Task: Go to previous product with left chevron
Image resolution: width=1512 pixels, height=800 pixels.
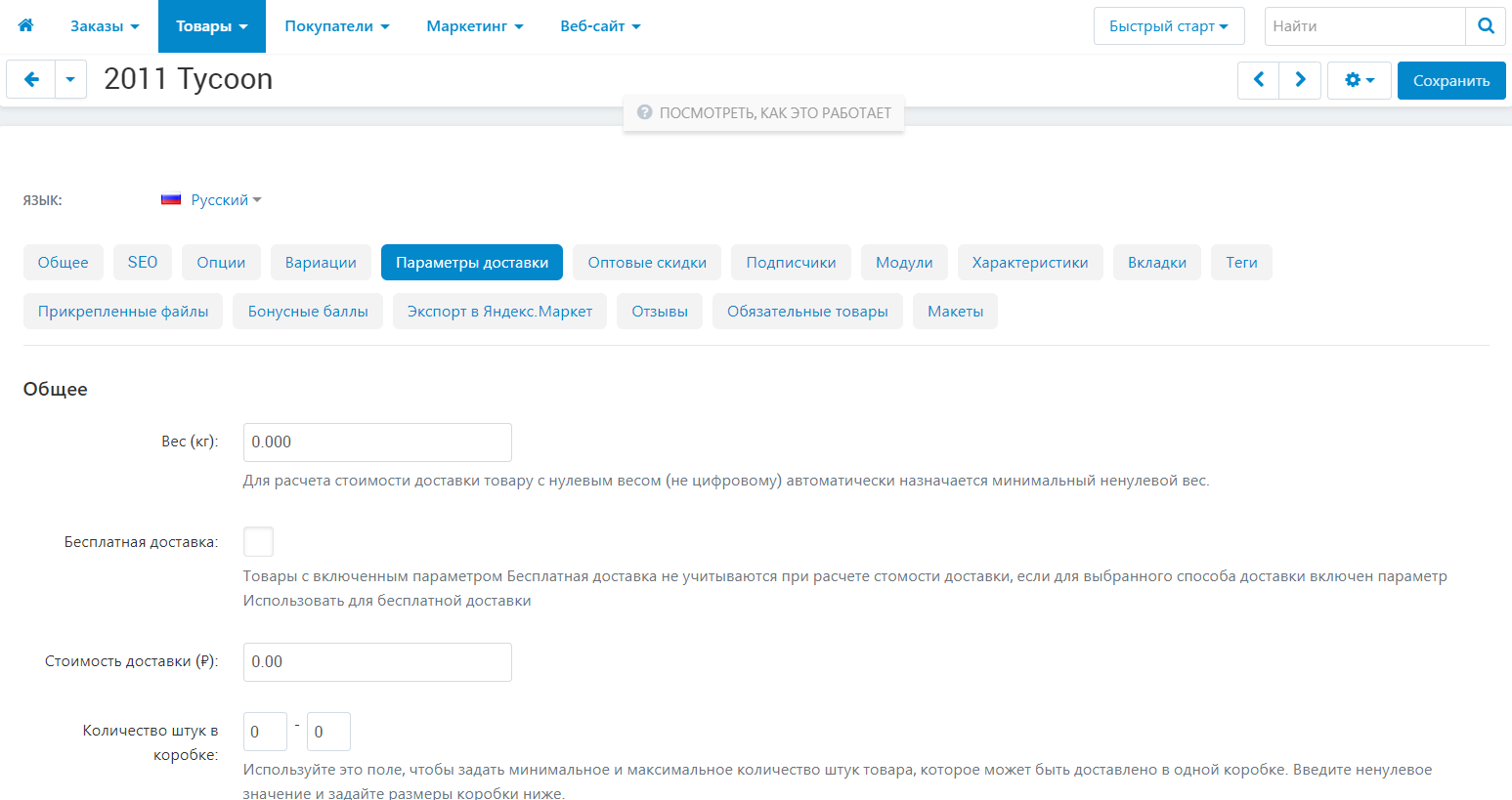Action: [x=1259, y=80]
